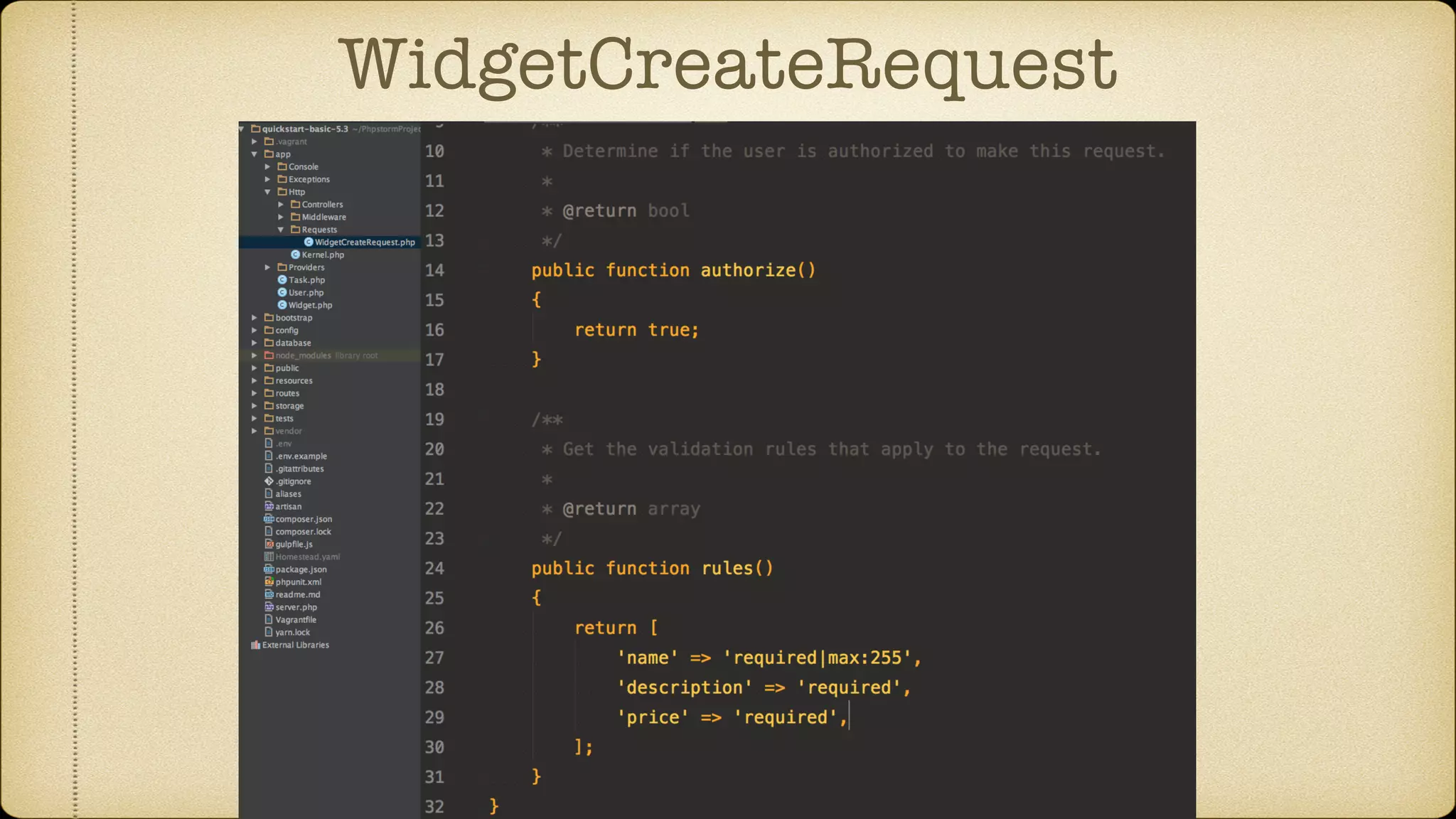Viewport: 1456px width, 819px height.
Task: Expand the bootstrap folder arrow
Action: [x=255, y=318]
